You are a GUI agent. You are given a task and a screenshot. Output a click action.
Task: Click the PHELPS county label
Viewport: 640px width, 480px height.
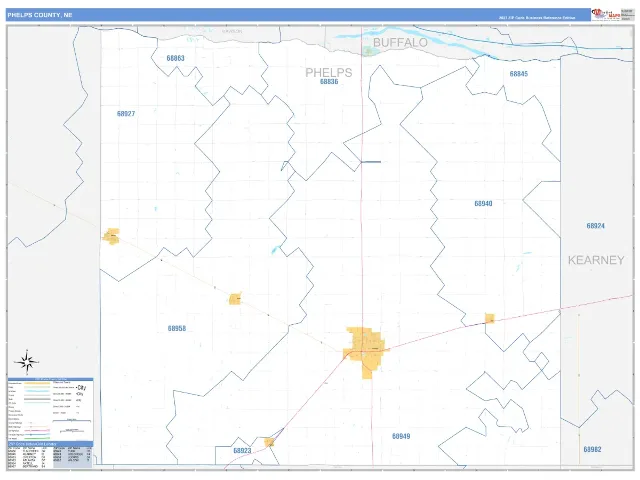[329, 73]
